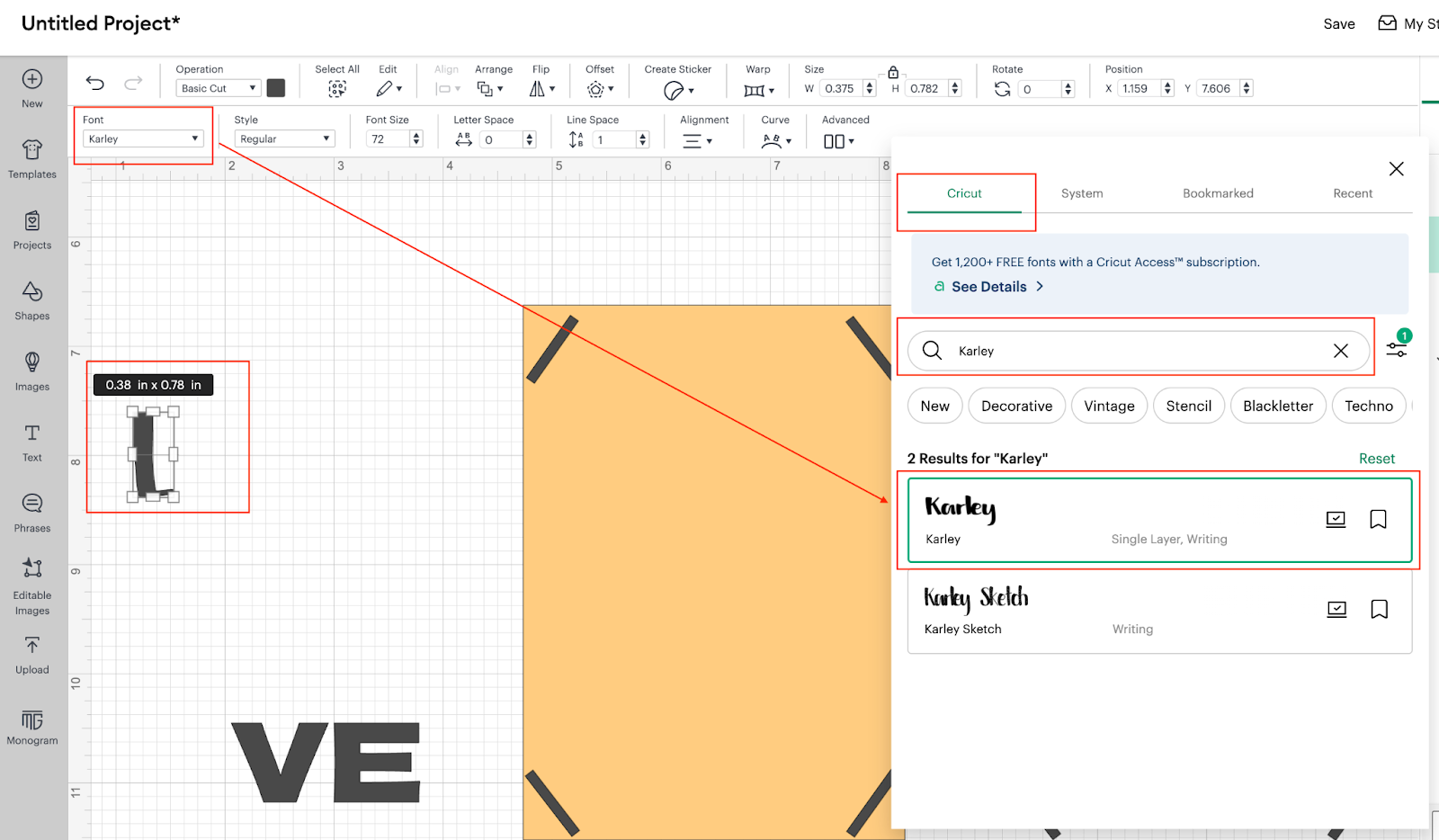Screen dimensions: 1439x840
Task: Bookmark the Karley font
Action: tap(1378, 519)
